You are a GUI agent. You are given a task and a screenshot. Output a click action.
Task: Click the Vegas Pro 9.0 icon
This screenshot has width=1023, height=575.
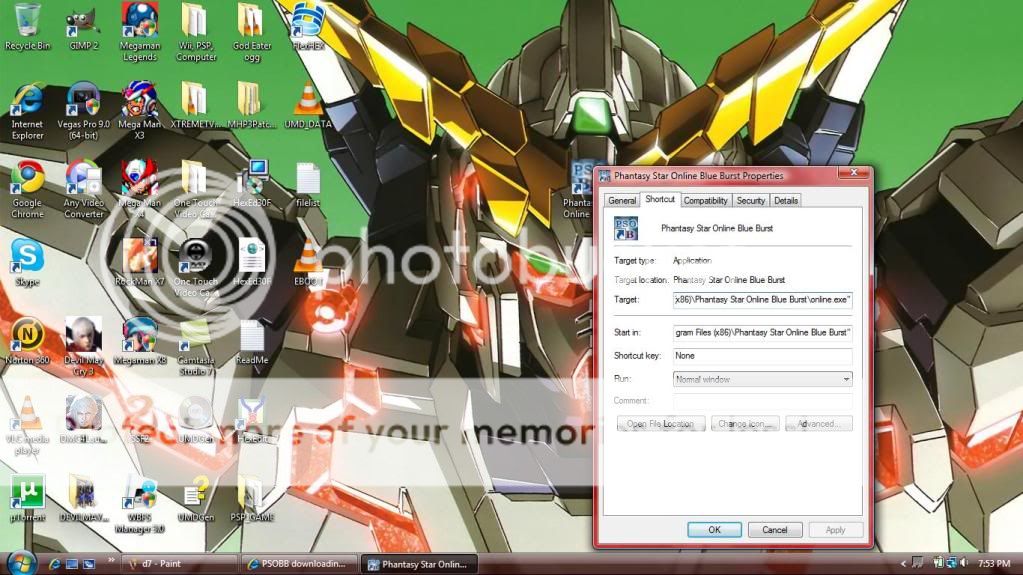click(x=83, y=100)
